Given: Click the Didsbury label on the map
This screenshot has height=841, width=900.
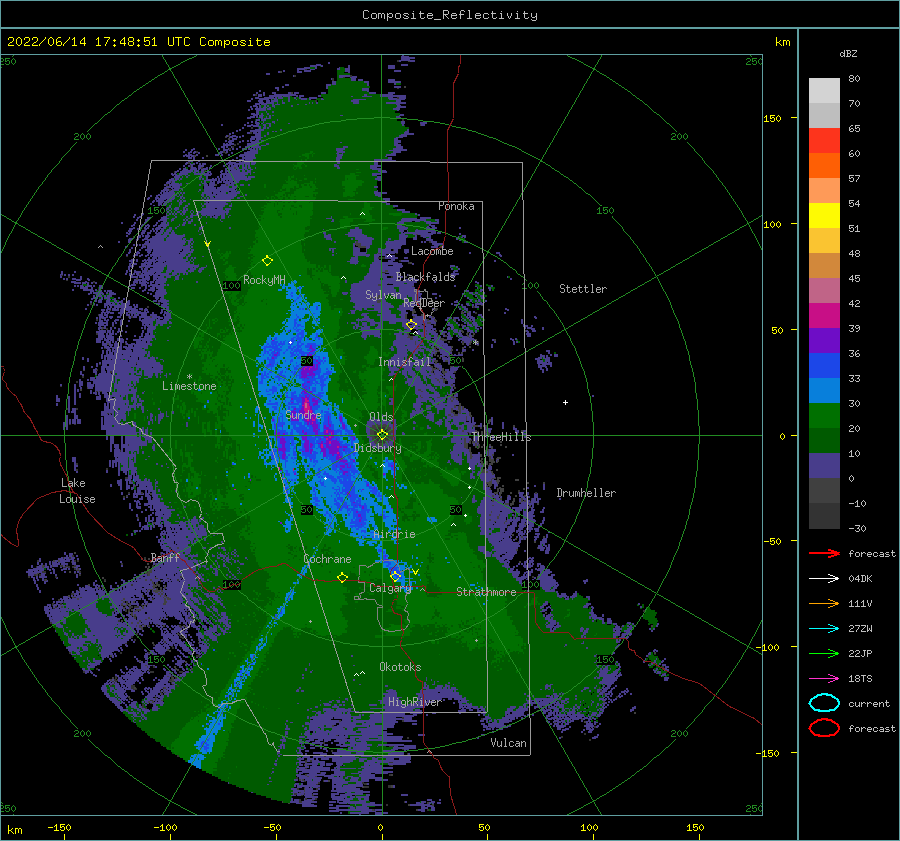Looking at the screenshot, I should pyautogui.click(x=377, y=448).
